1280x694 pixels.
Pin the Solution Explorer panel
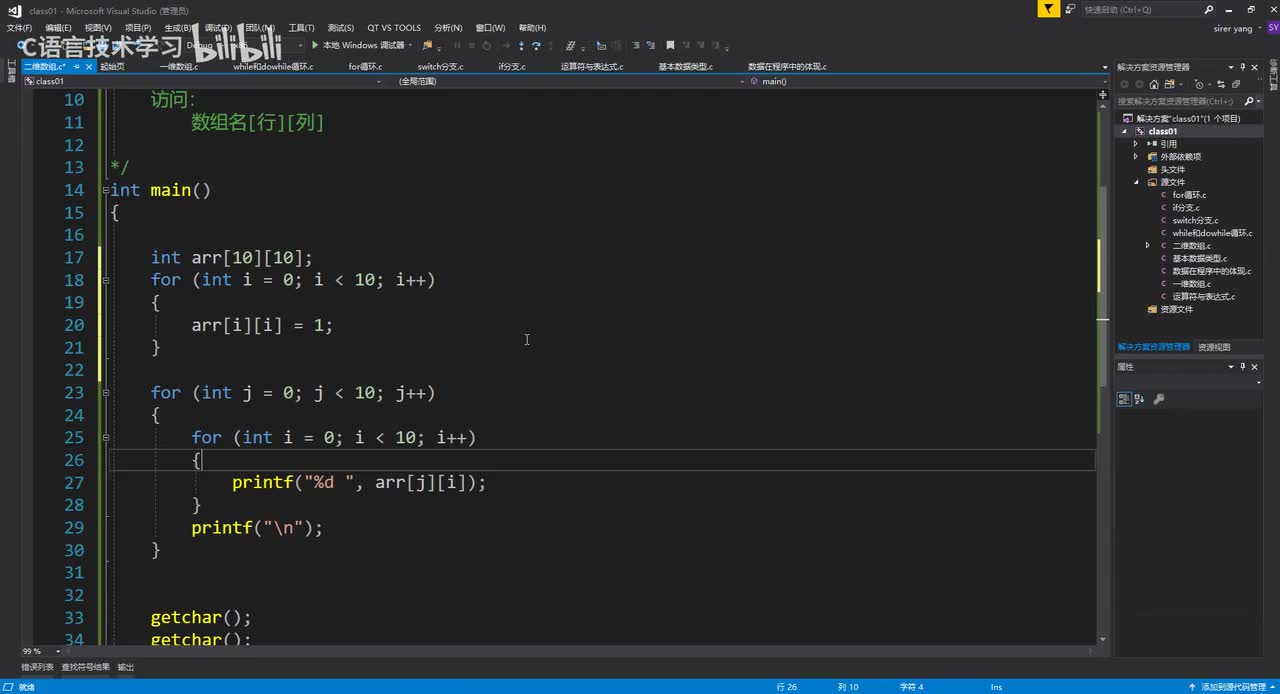(x=1242, y=67)
